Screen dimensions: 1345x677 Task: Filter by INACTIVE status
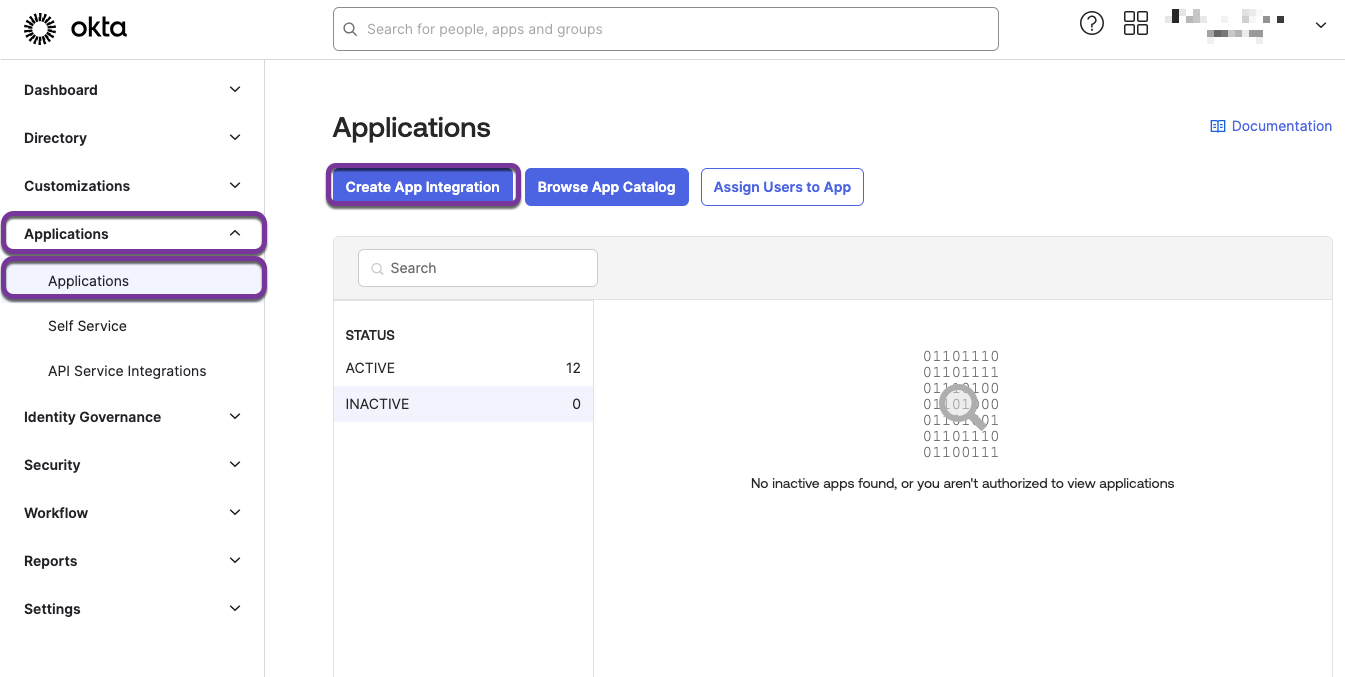tap(462, 404)
